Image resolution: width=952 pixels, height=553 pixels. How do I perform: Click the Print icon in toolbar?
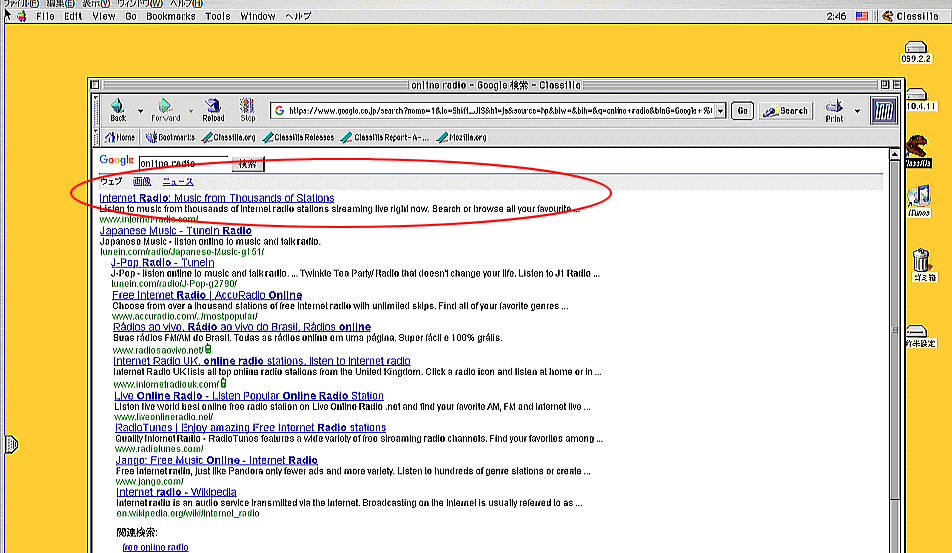(x=834, y=107)
